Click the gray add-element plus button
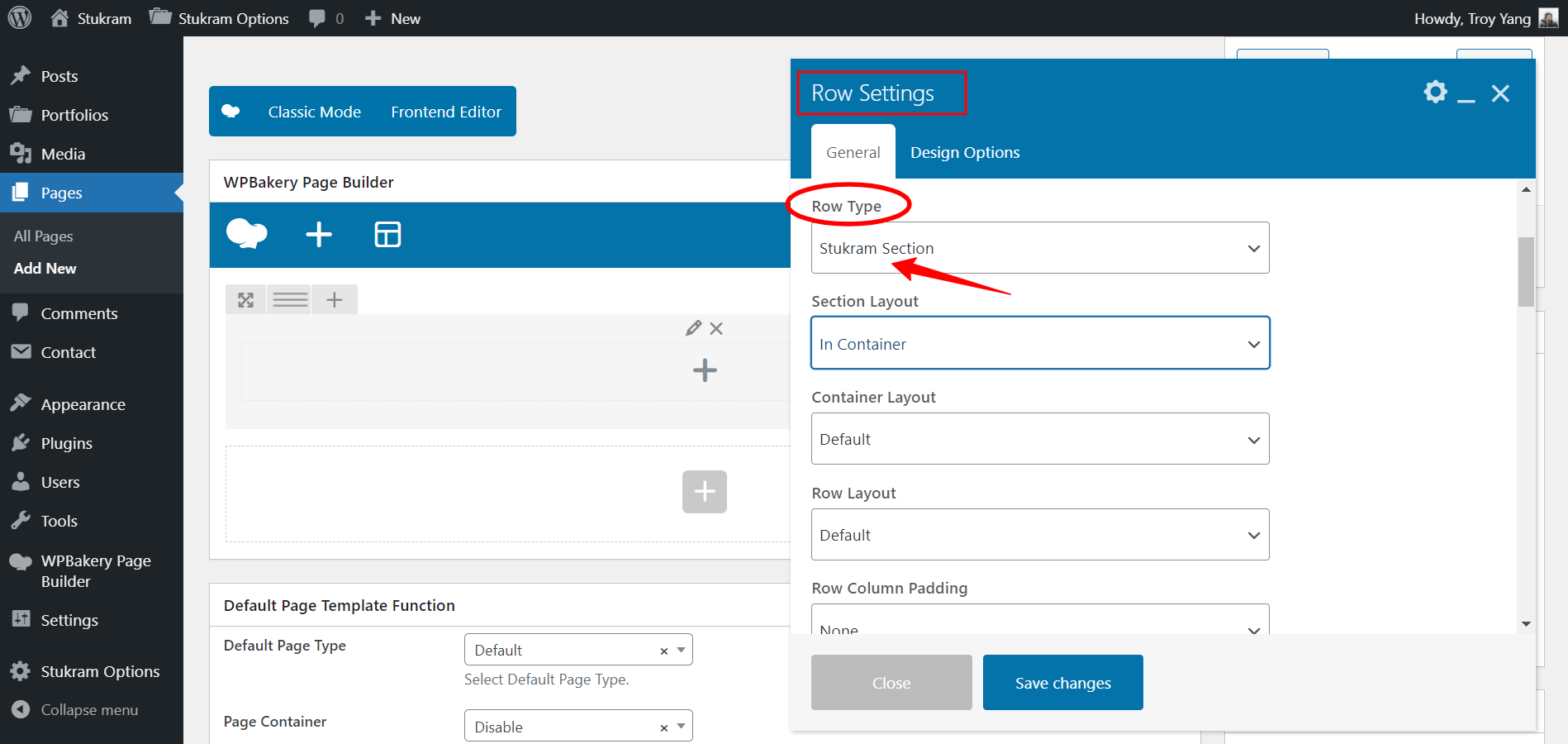The width and height of the screenshot is (1568, 744). (705, 492)
